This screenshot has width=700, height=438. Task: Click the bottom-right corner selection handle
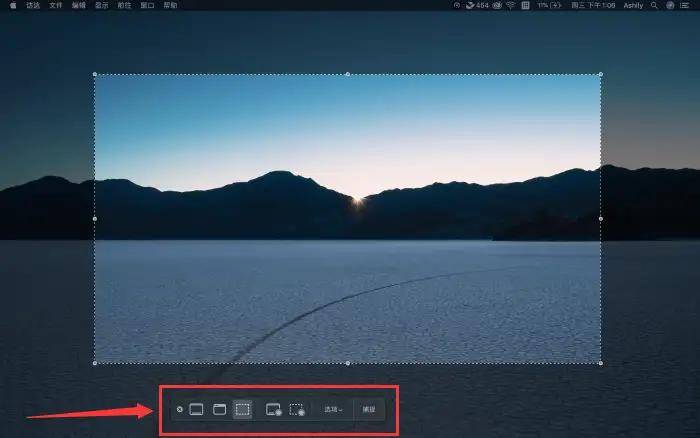click(600, 363)
